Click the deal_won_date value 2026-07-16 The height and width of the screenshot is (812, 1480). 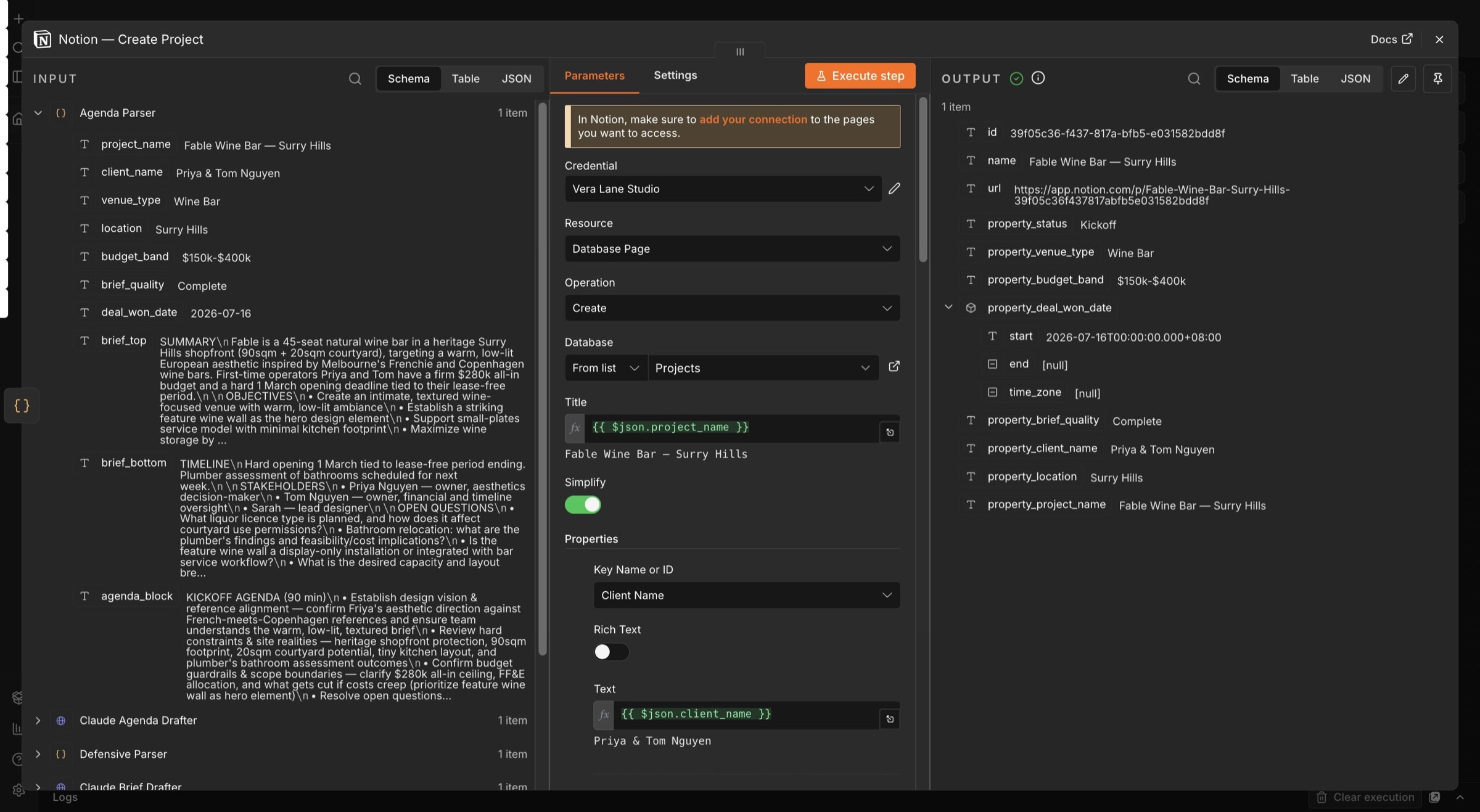pos(221,313)
